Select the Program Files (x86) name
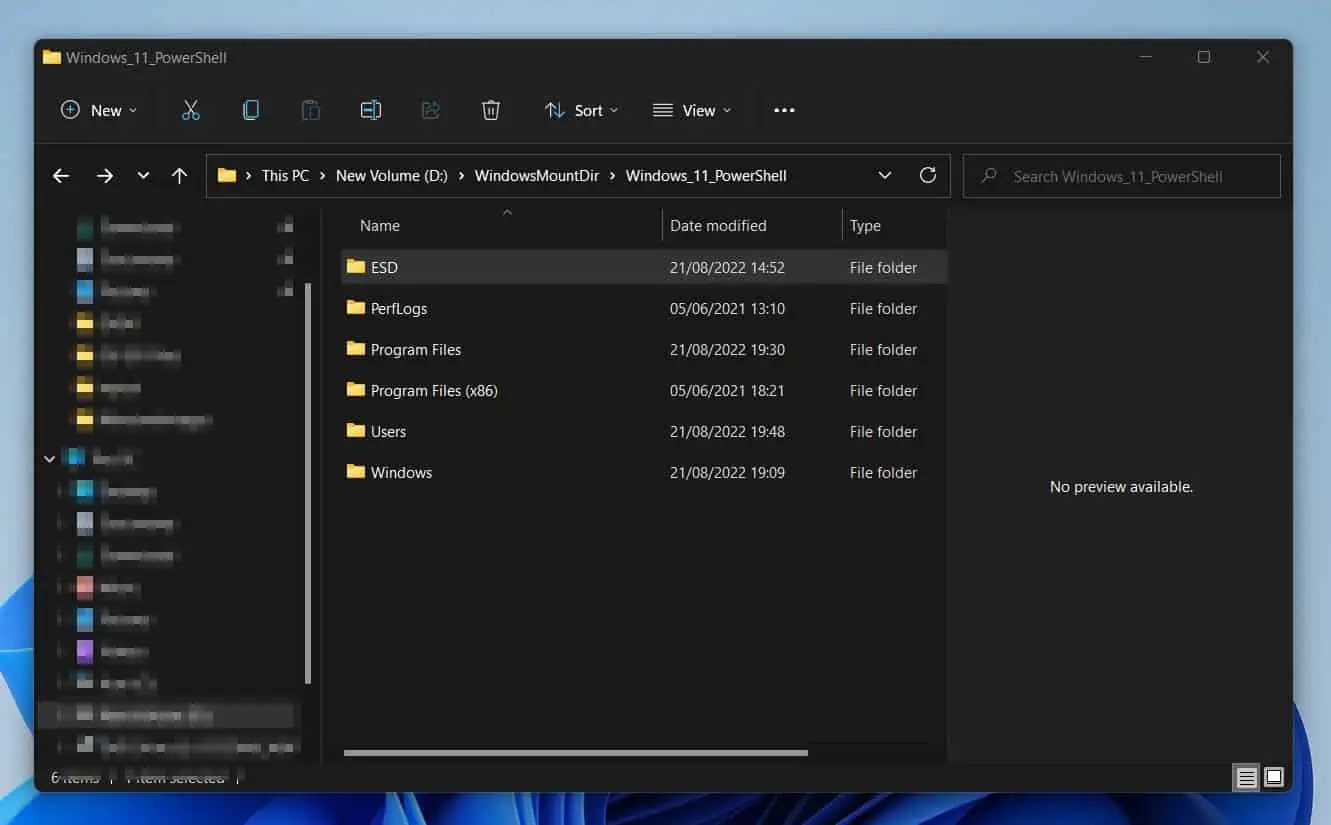 [x=434, y=391]
